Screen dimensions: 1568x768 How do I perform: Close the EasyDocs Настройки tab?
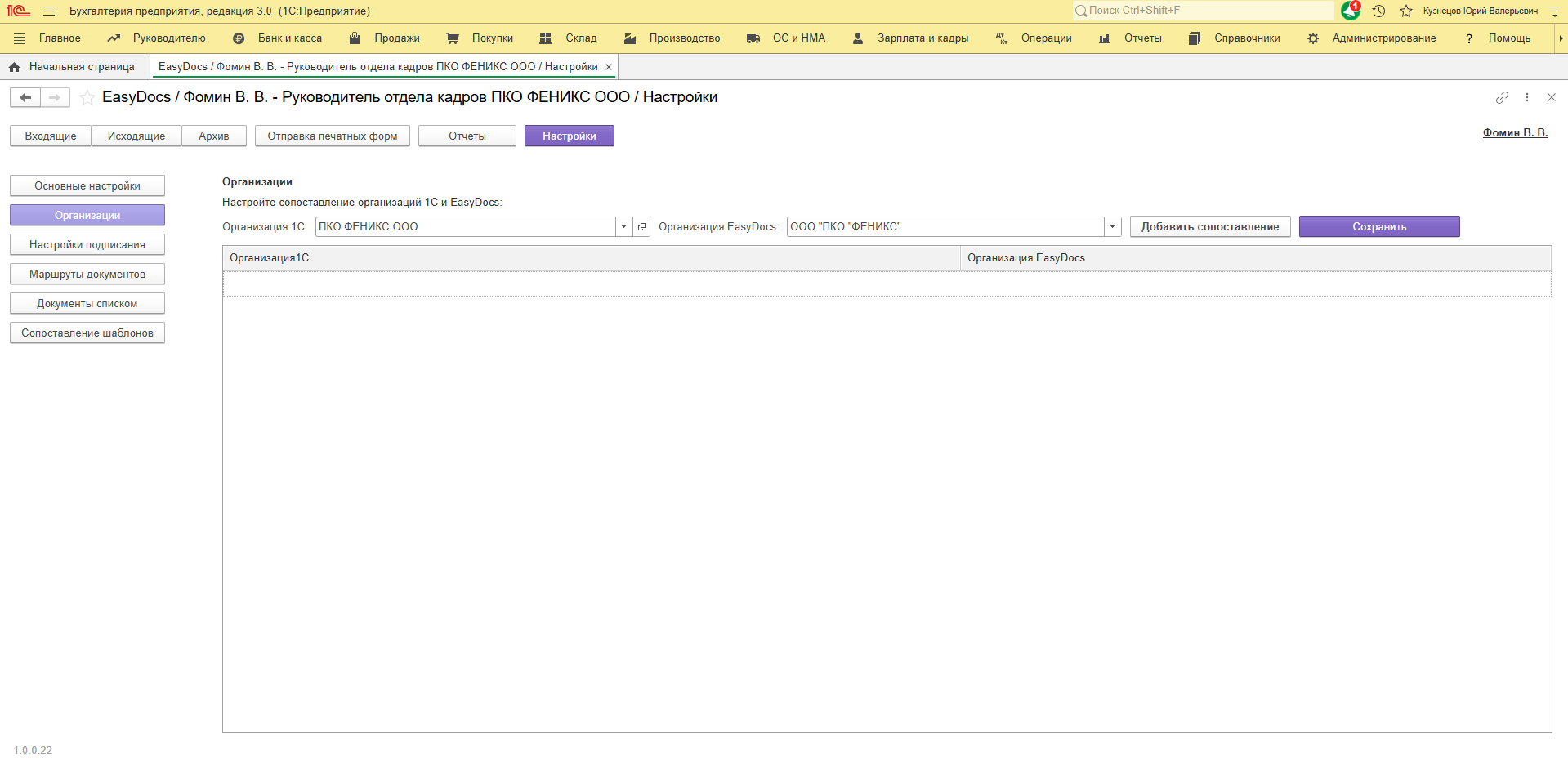[609, 67]
